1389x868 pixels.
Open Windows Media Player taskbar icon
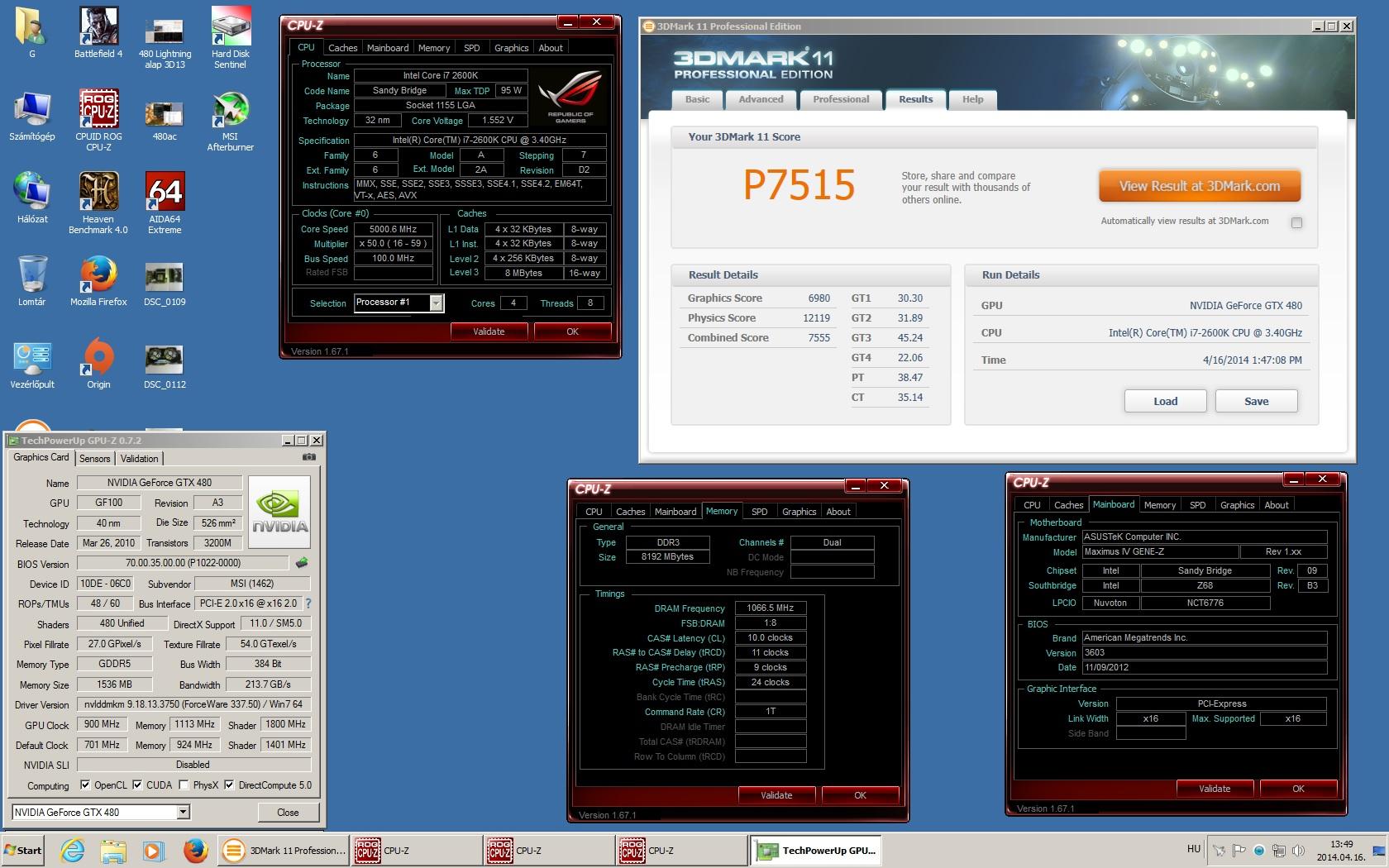coord(153,850)
